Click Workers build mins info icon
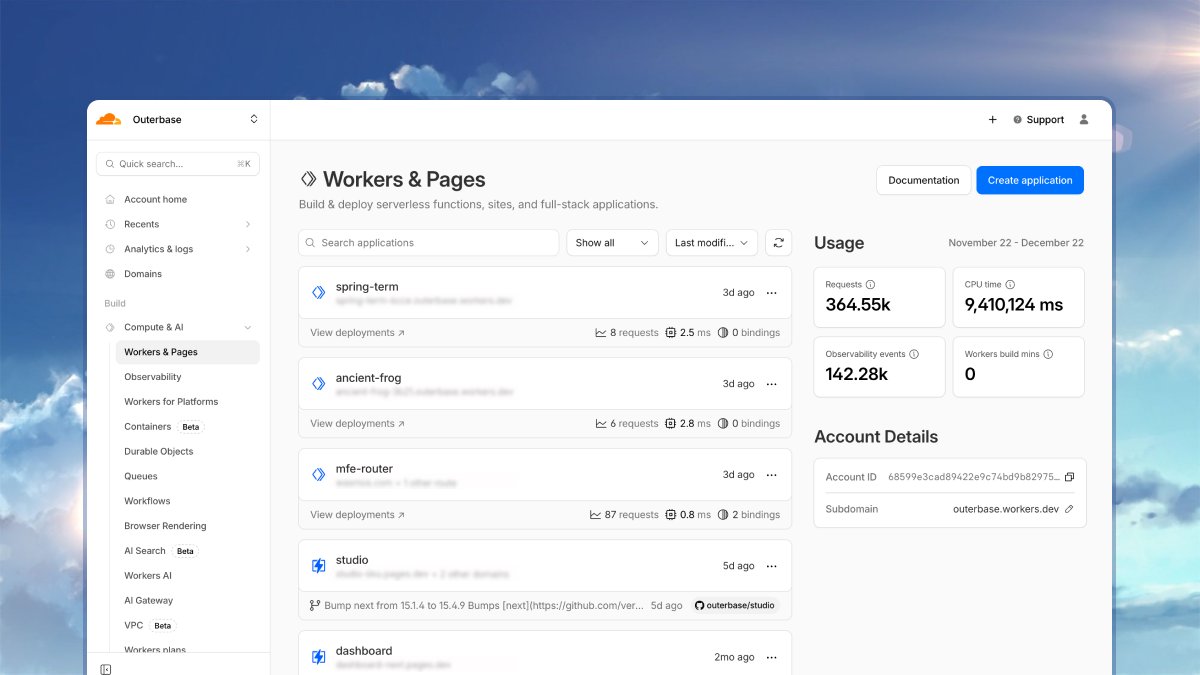This screenshot has height=675, width=1200. click(1048, 354)
